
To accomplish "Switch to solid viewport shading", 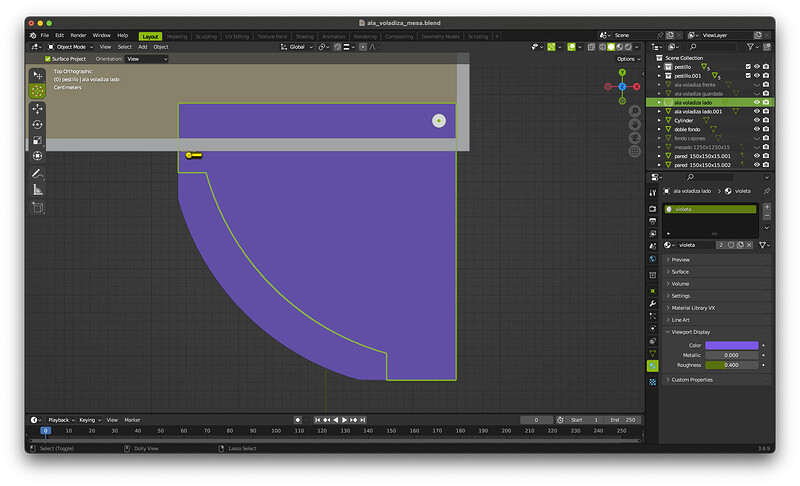I will [611, 47].
